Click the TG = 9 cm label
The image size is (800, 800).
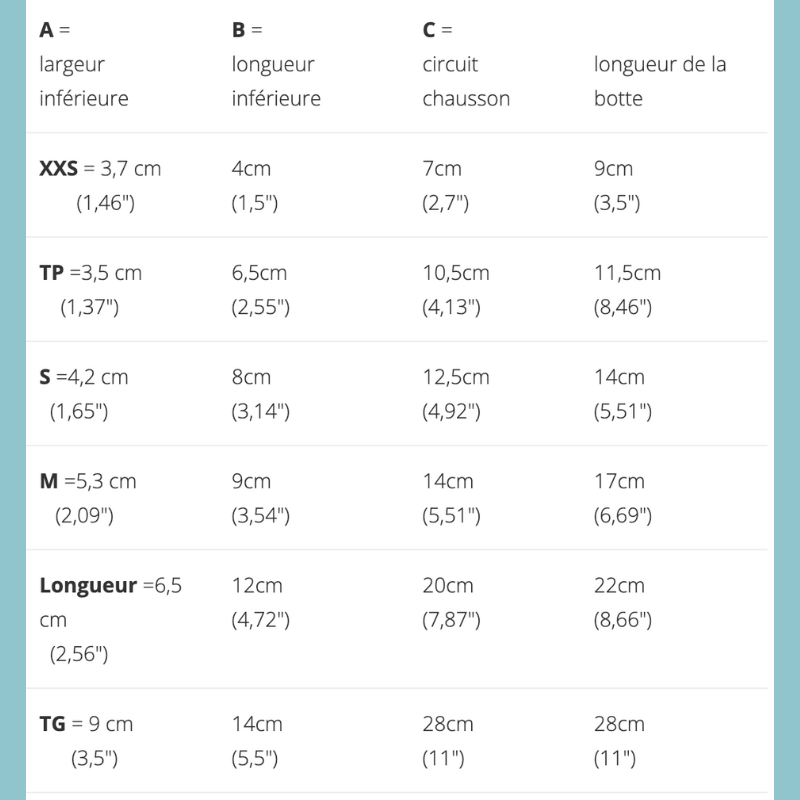click(x=86, y=723)
